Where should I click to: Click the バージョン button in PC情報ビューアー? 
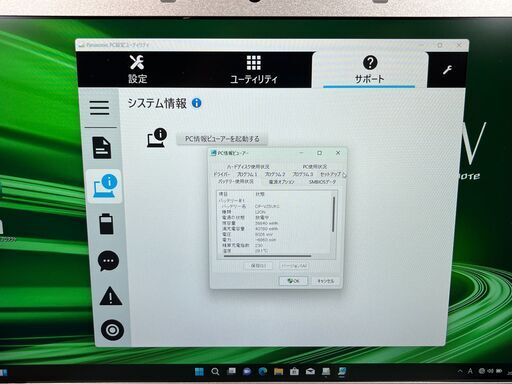pyautogui.click(x=293, y=266)
